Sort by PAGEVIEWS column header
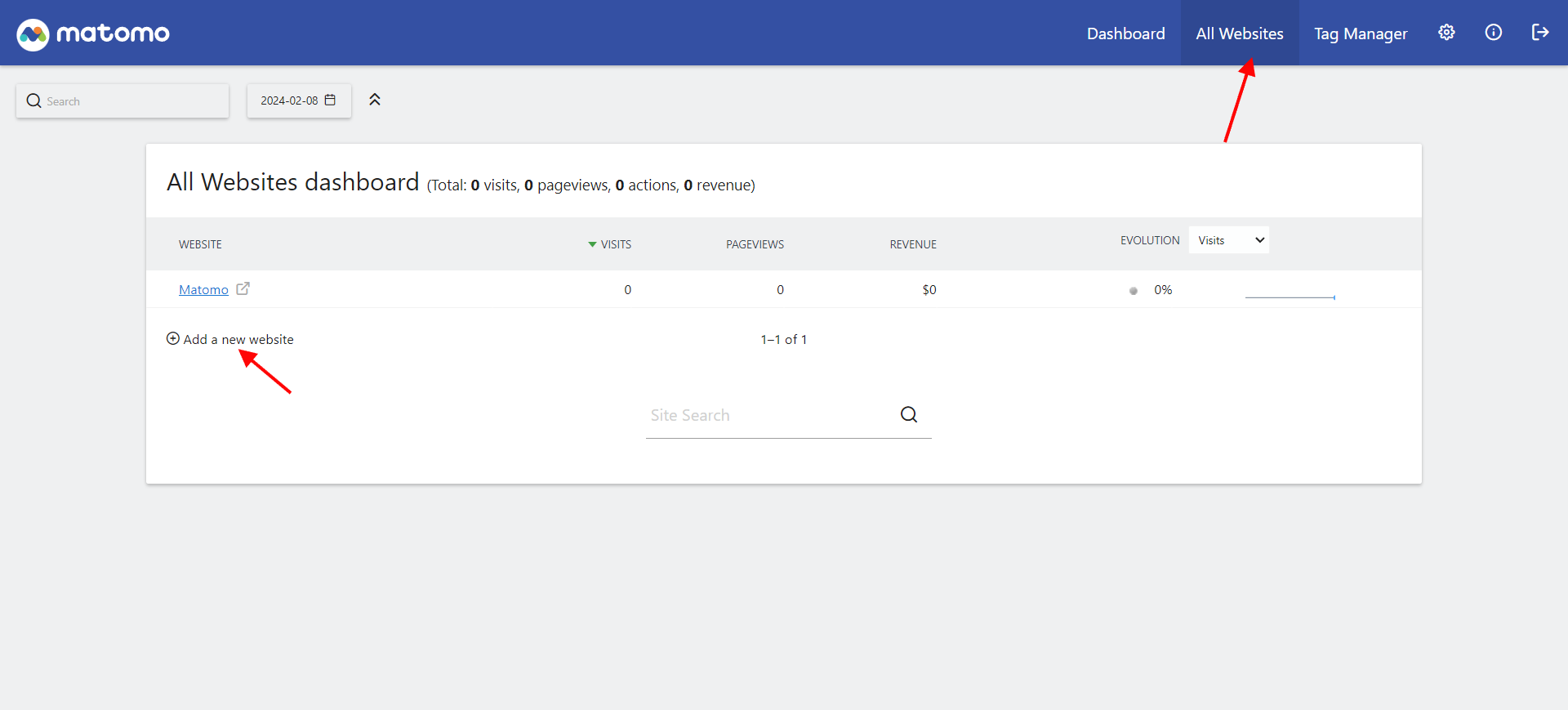Image resolution: width=1568 pixels, height=710 pixels. (755, 244)
